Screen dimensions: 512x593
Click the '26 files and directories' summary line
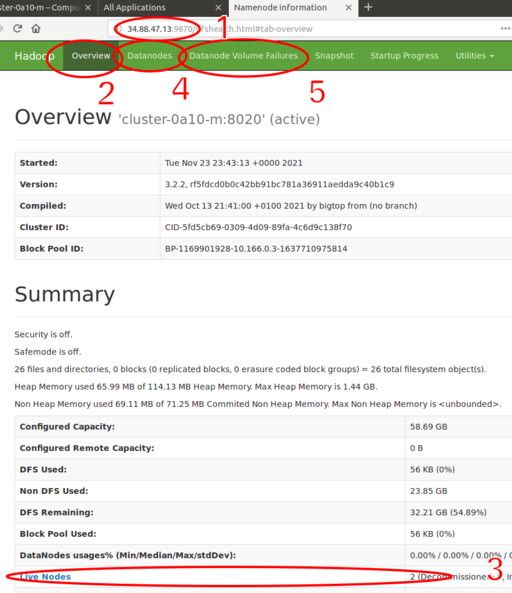point(250,369)
